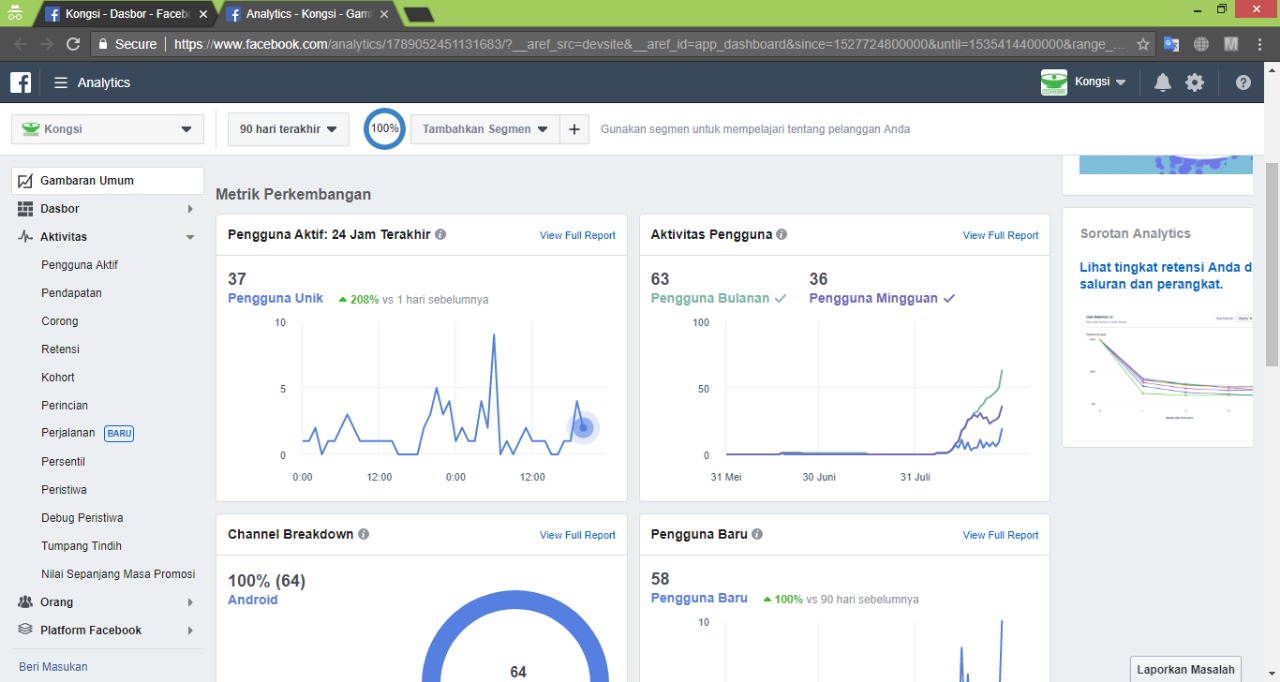Click the Android label under Channel Breakdown
The image size is (1280, 682).
tap(253, 600)
